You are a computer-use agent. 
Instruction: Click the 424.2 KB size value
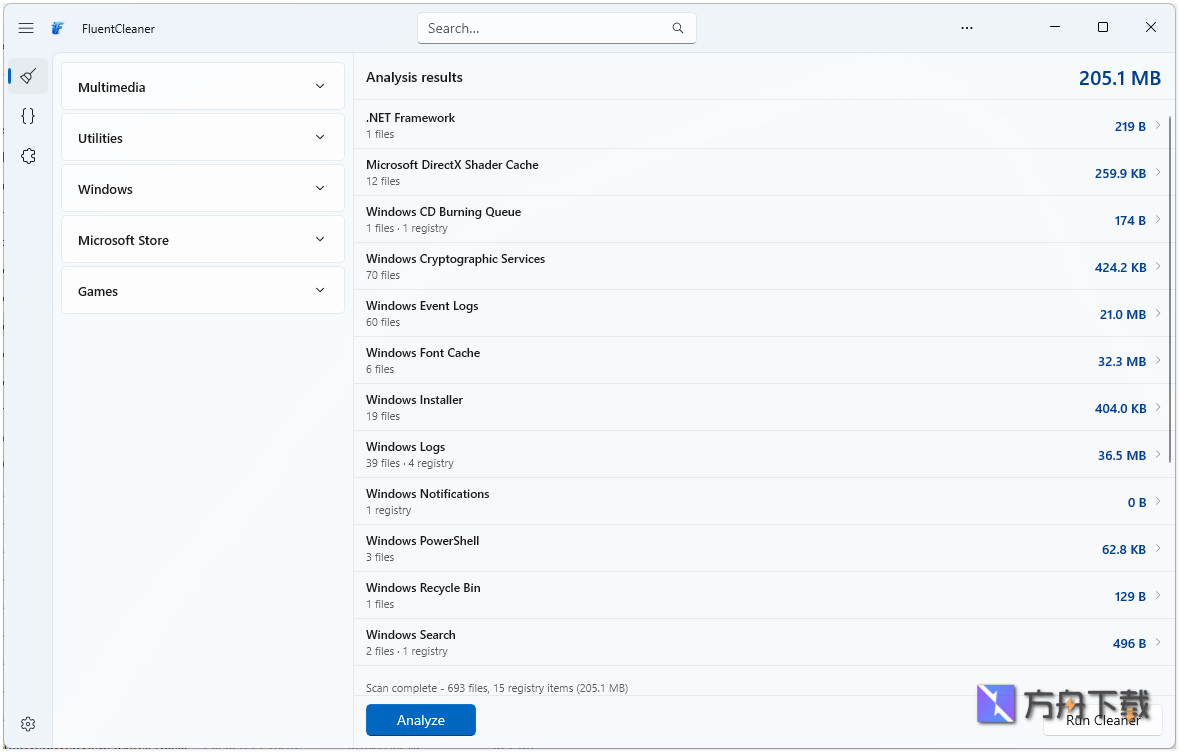pos(1121,268)
